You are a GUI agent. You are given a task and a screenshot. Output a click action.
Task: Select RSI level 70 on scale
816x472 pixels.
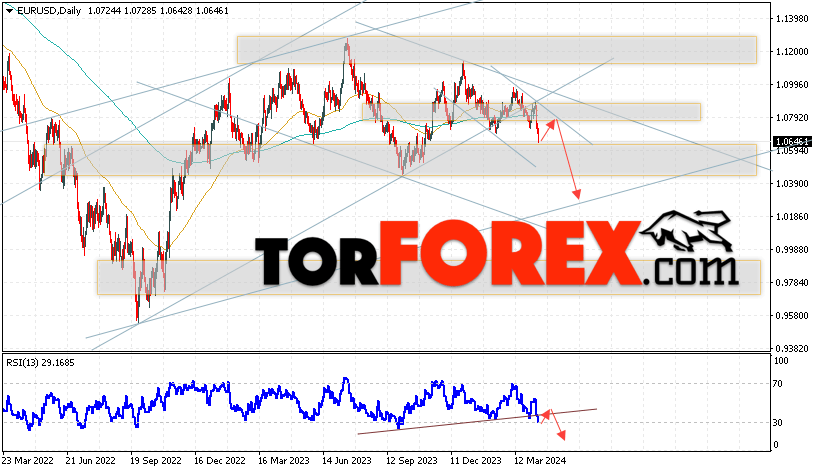tap(777, 384)
